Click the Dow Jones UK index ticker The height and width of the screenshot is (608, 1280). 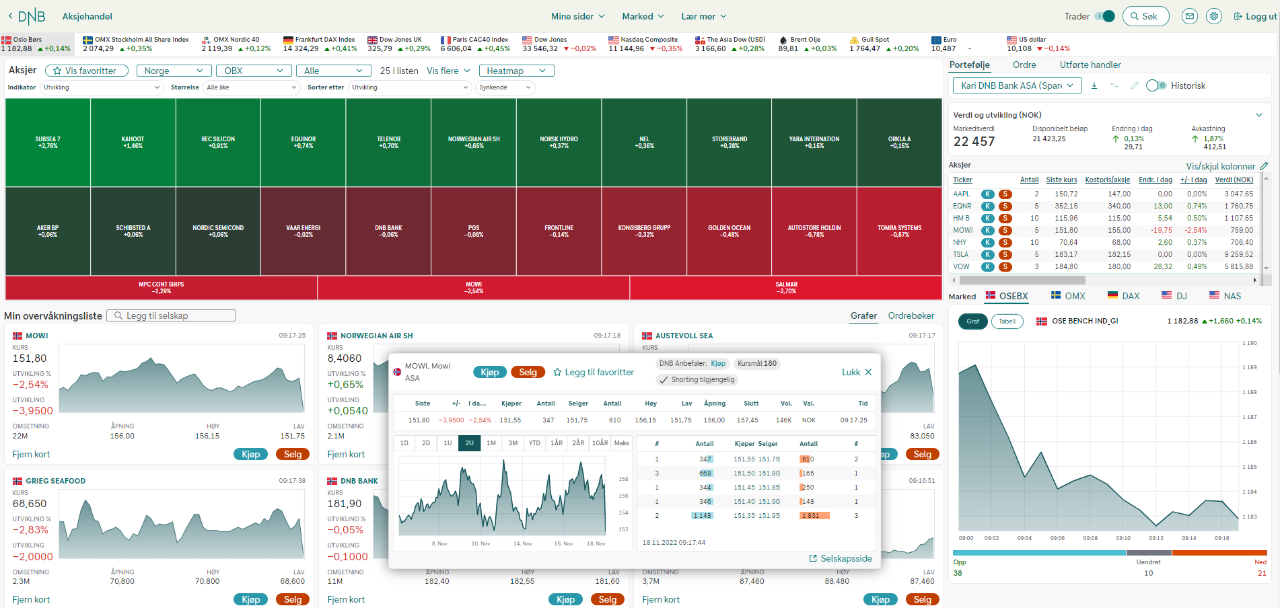[x=399, y=44]
